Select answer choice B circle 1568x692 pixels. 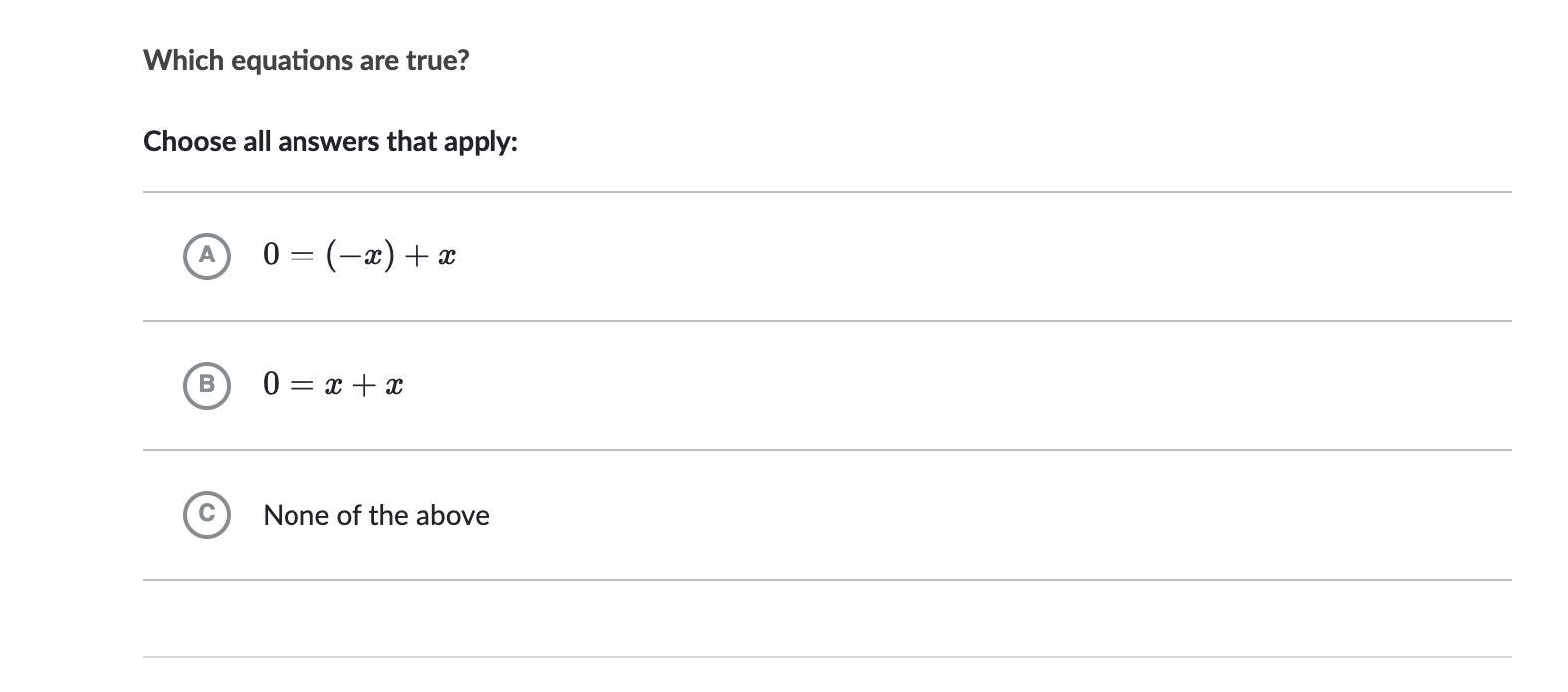click(207, 385)
